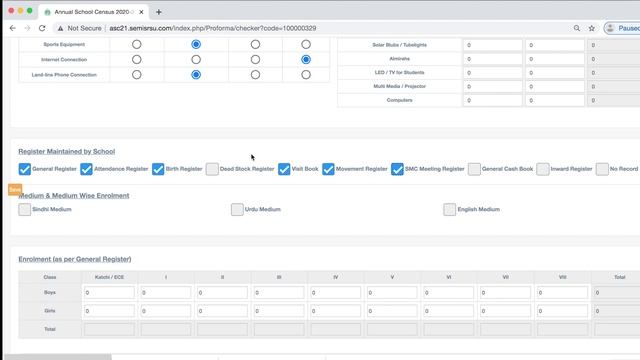The height and width of the screenshot is (360, 640).
Task: Click the horizontal scrollbar at page bottom
Action: 58,357
